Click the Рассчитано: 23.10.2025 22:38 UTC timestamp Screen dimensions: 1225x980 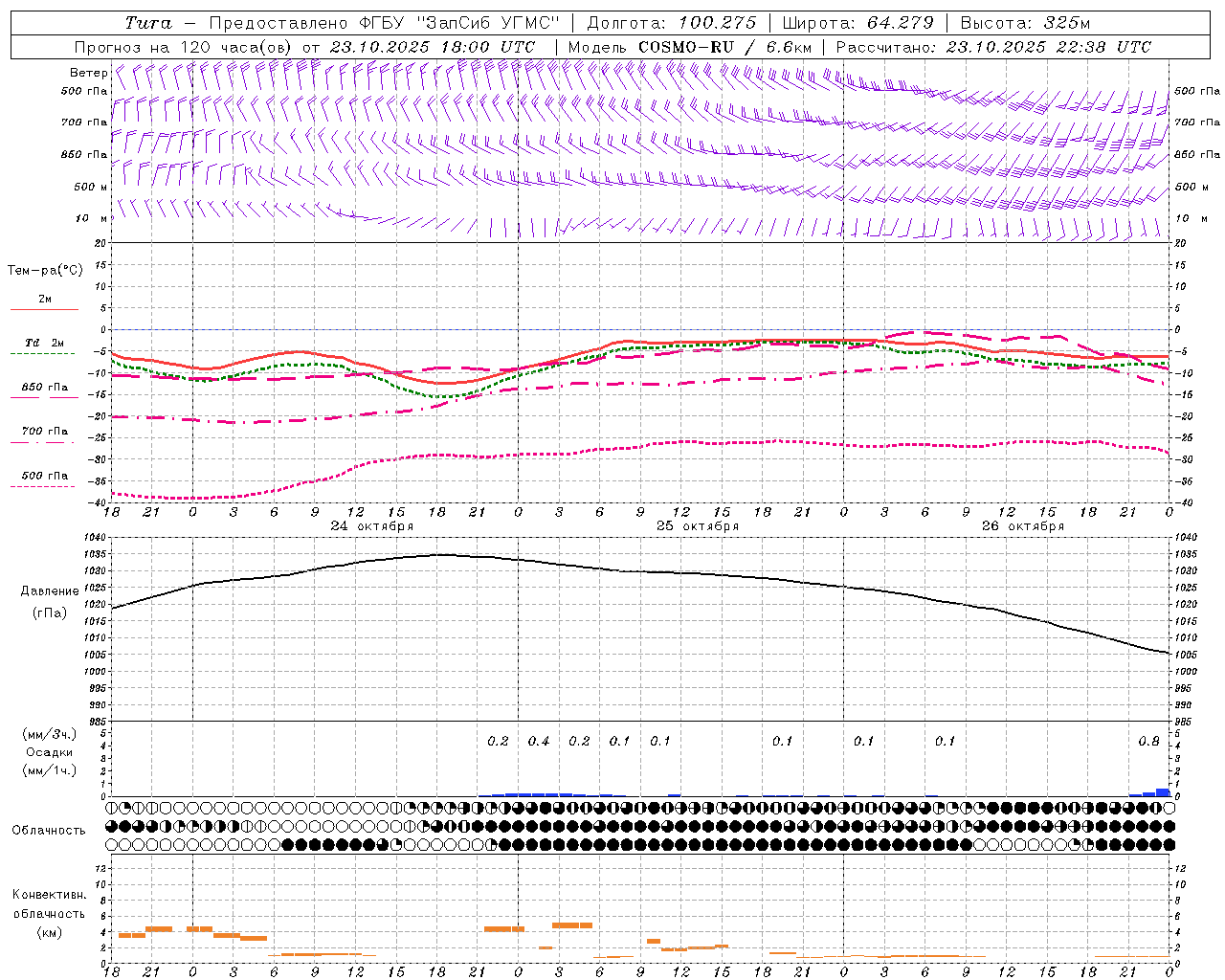pos(993,47)
